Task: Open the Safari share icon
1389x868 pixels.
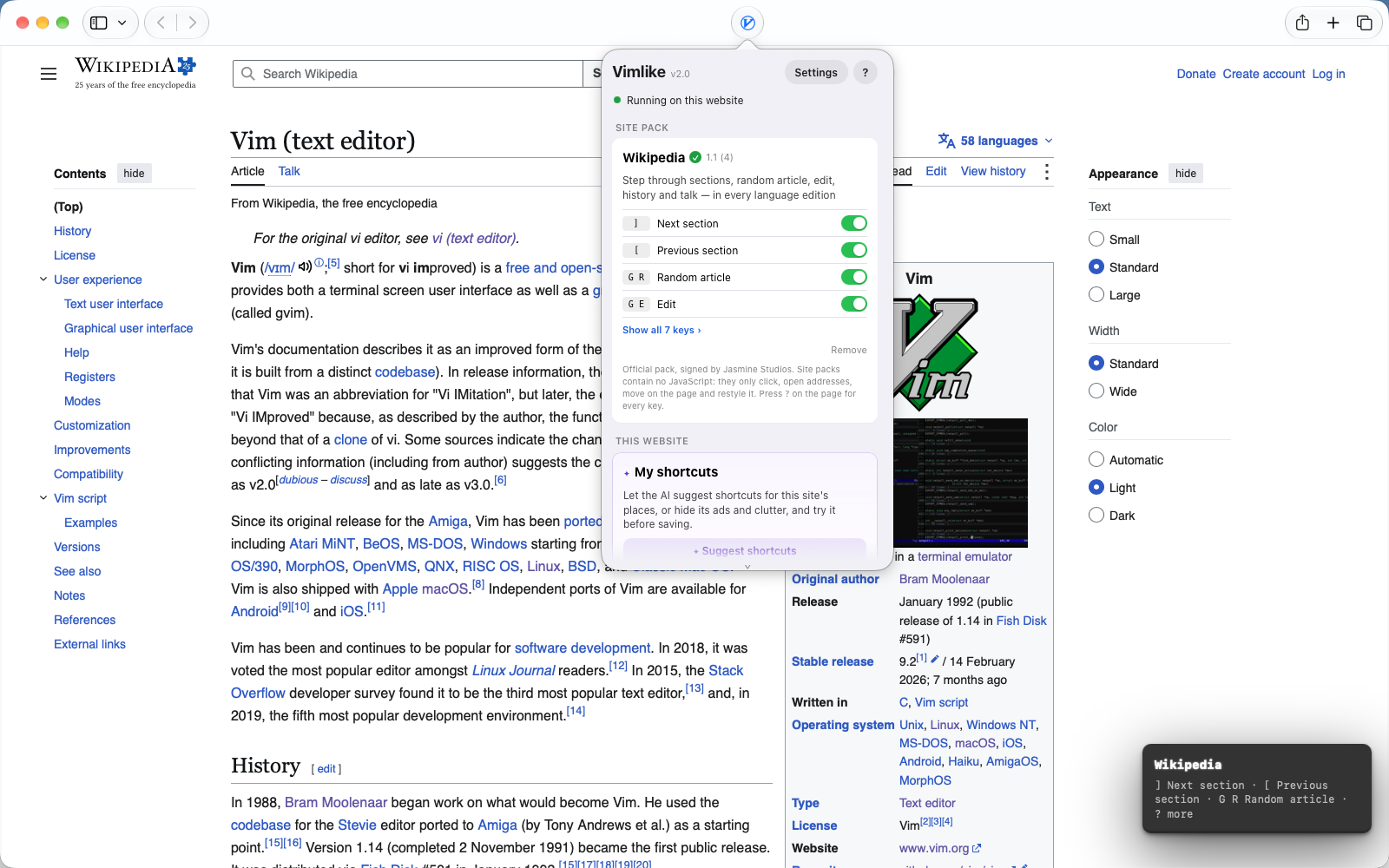Action: pyautogui.click(x=1302, y=23)
